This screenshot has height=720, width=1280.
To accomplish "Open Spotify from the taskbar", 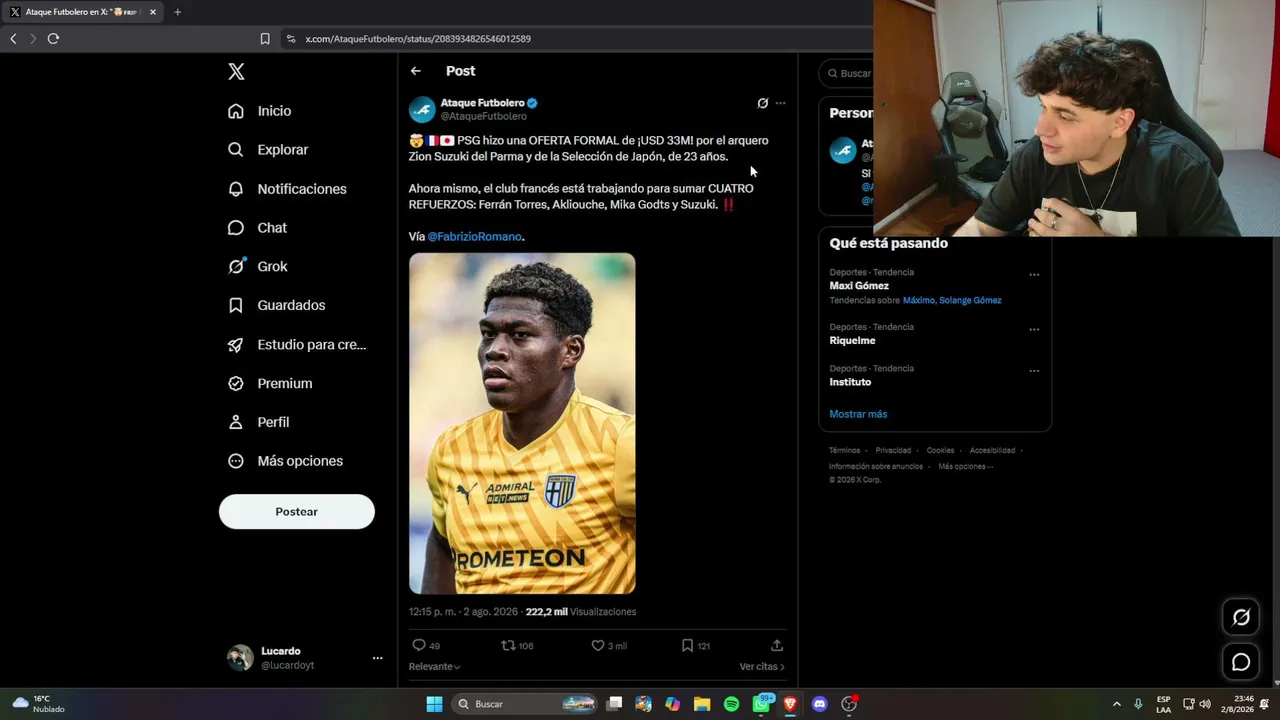I will coord(732,704).
